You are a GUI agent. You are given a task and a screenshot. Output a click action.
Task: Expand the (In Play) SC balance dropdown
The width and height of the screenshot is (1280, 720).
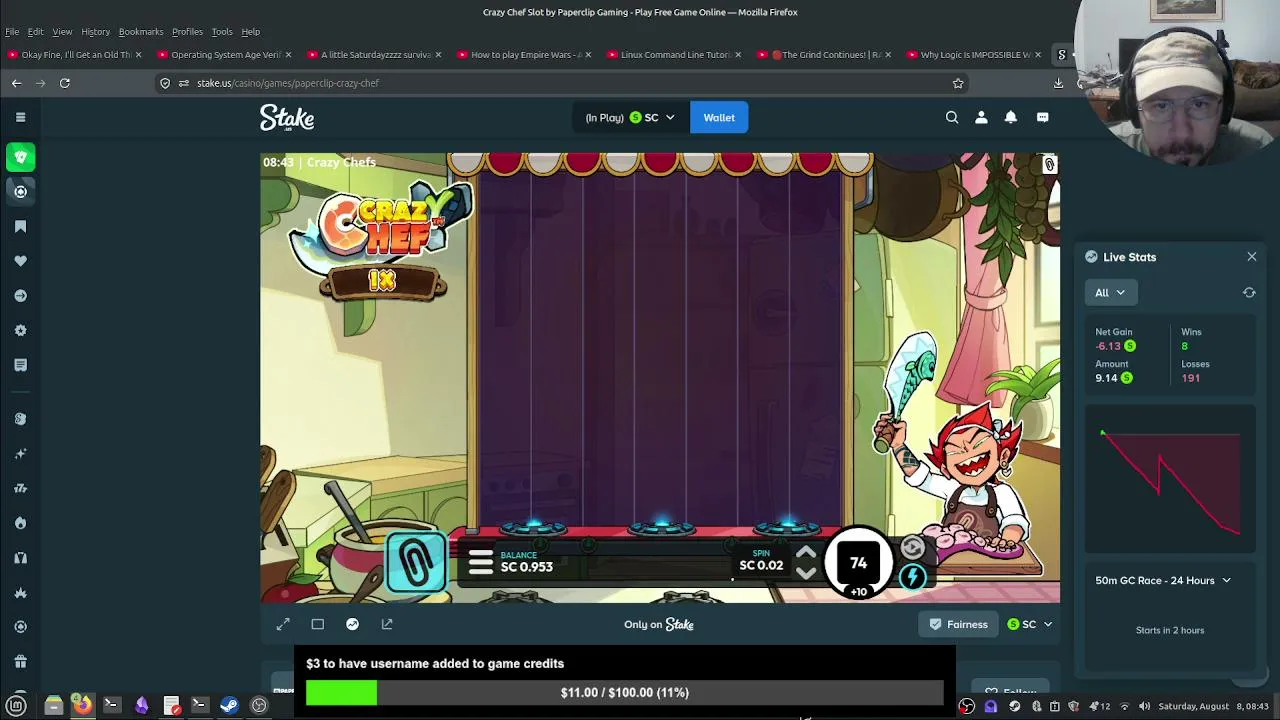(x=630, y=118)
